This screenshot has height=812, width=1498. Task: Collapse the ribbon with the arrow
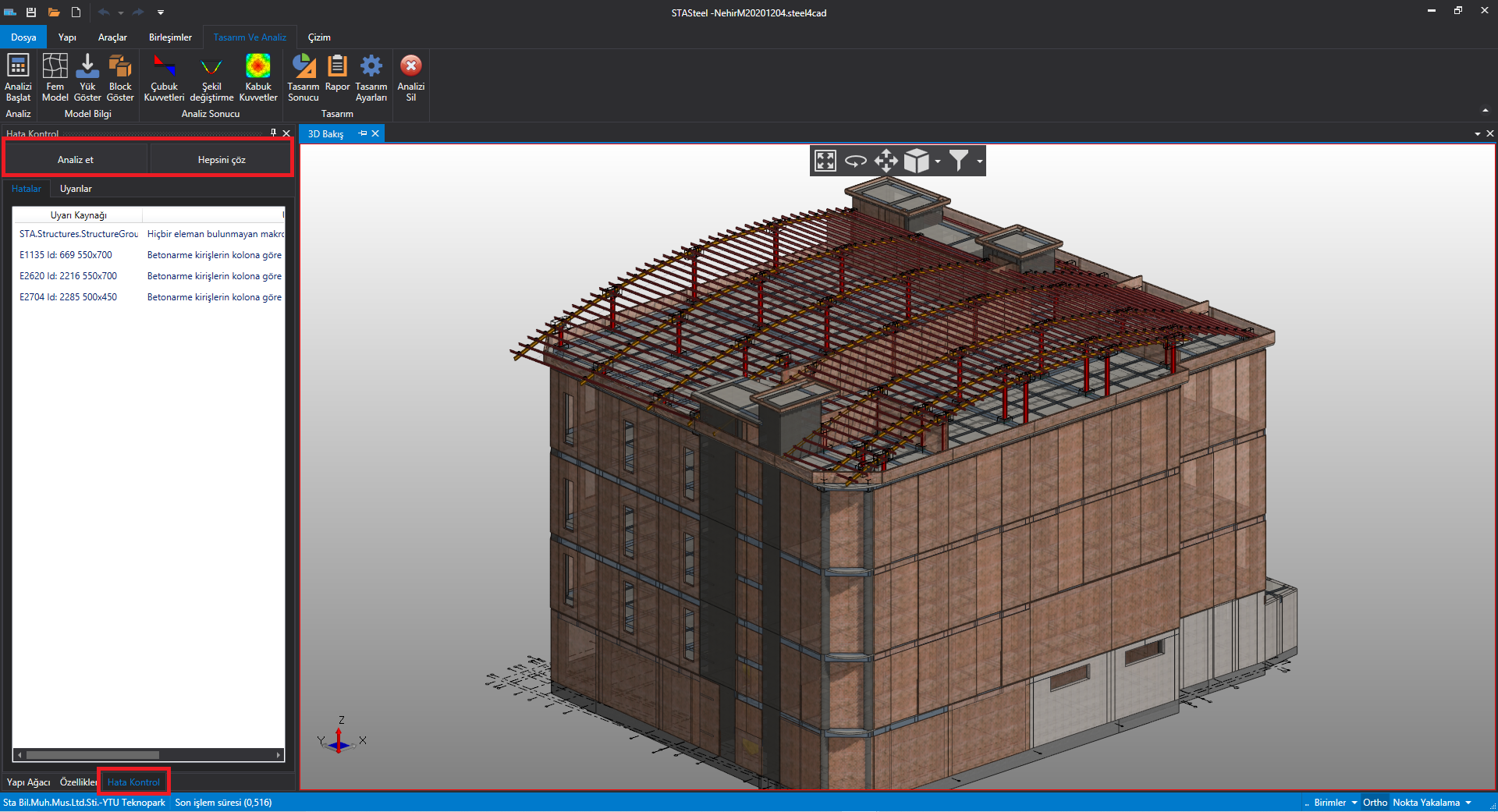point(1485,110)
